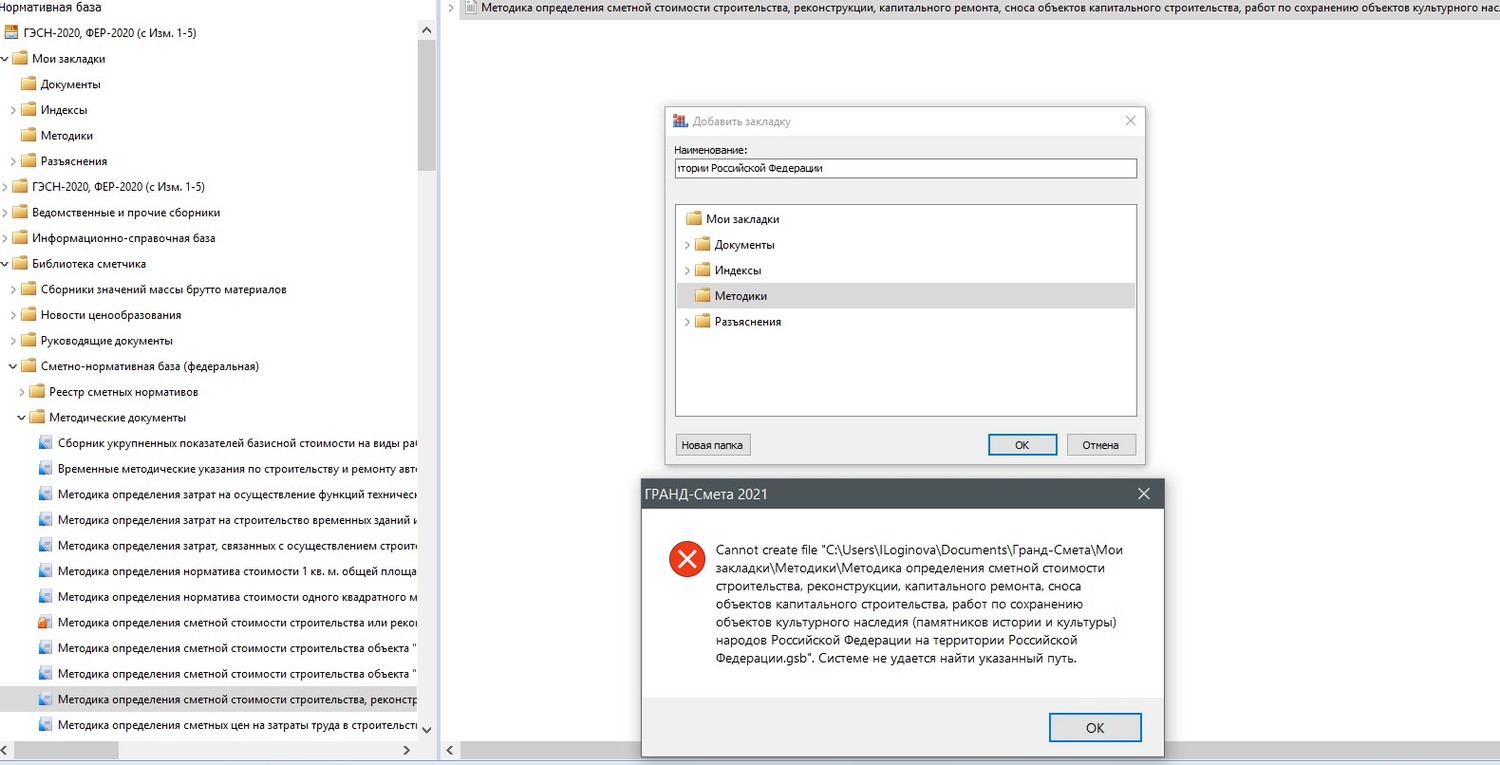The image size is (1500, 765).
Task: Click the left panel vertical scrollbar thumb
Action: (x=427, y=106)
